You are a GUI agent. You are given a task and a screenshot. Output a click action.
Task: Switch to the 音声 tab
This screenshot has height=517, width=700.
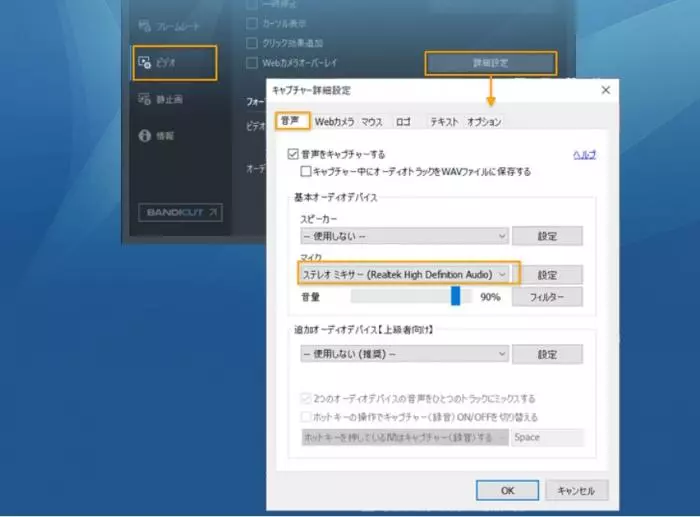(292, 121)
